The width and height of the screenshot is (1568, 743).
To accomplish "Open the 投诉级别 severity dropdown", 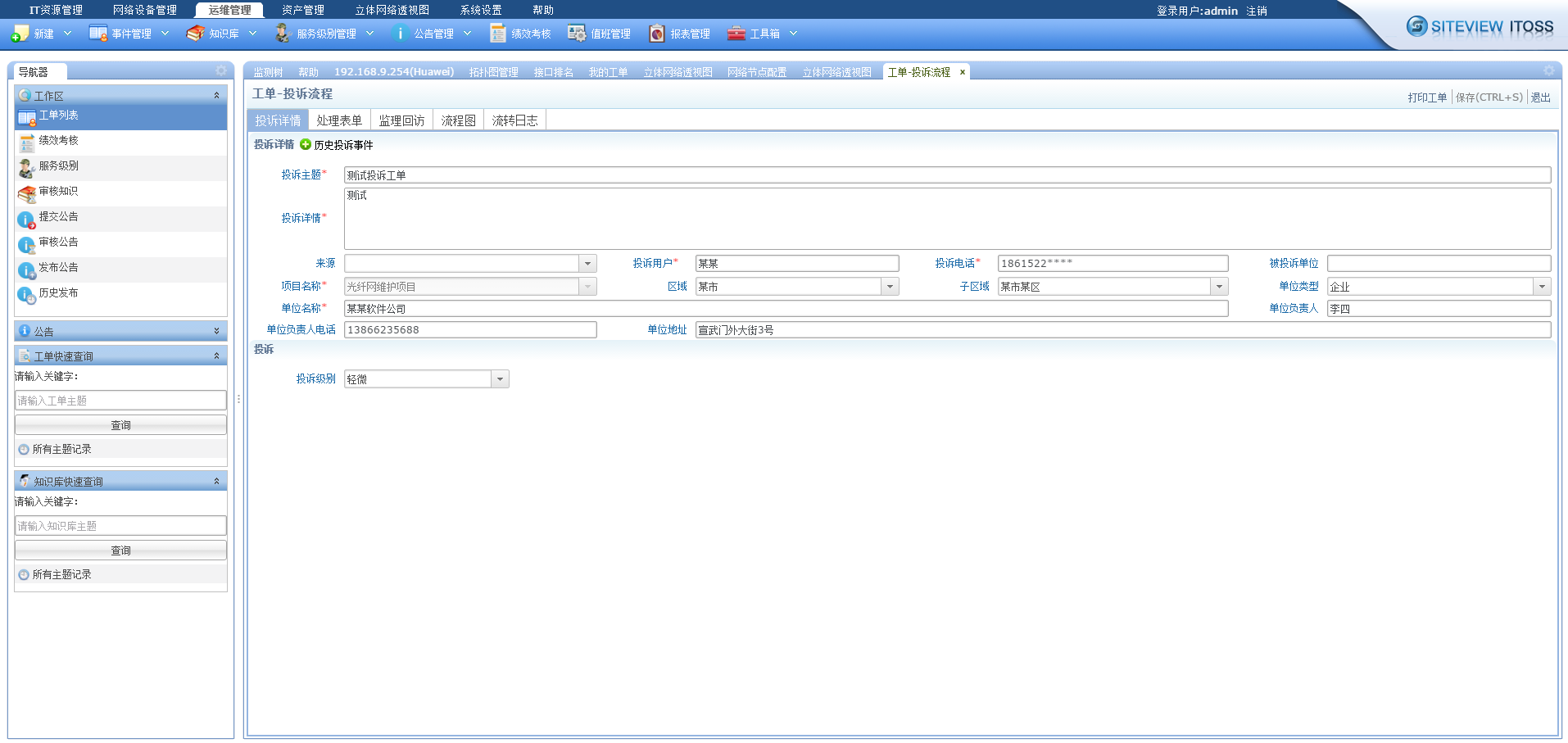I will (500, 378).
